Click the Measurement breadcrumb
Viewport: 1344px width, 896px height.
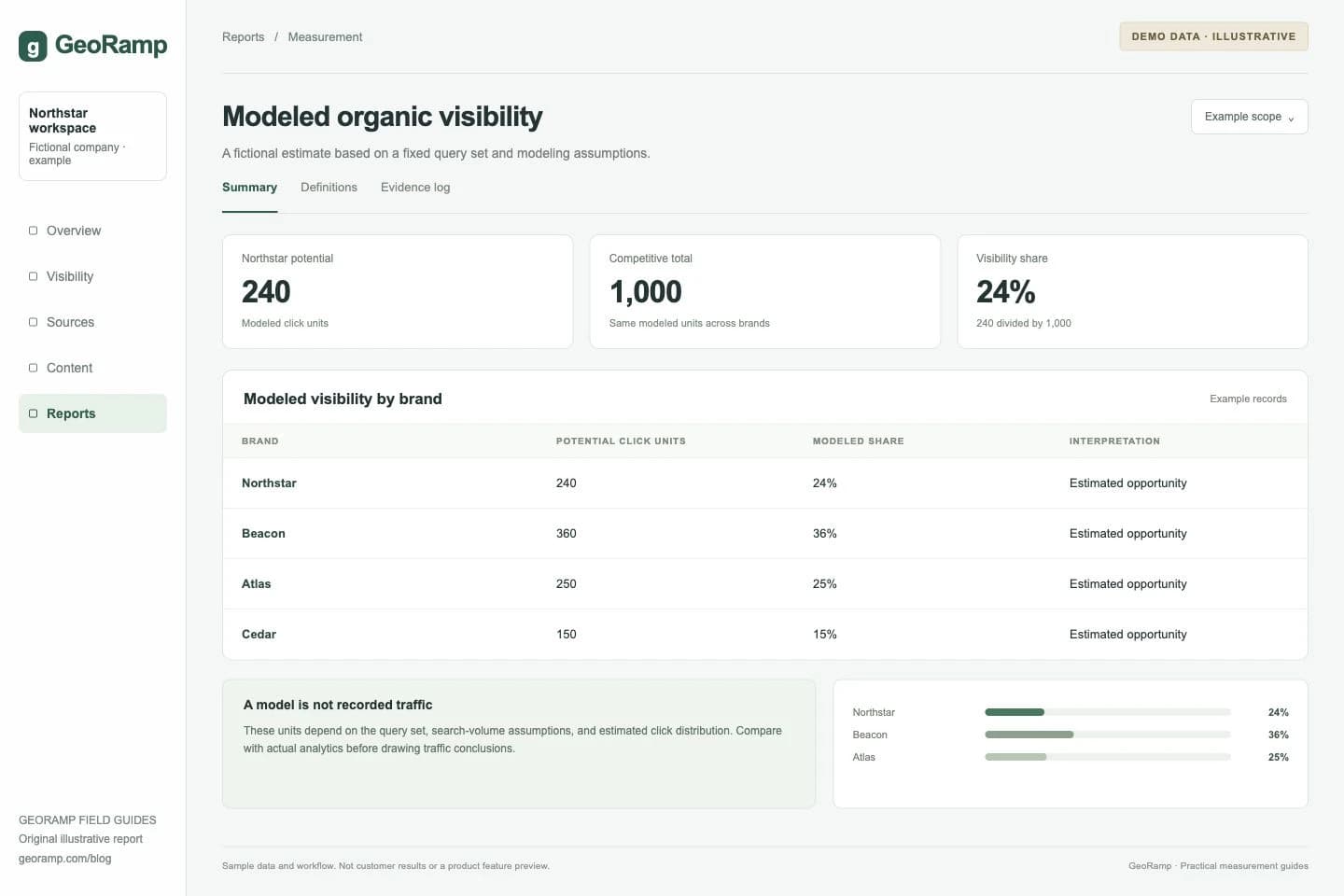[x=325, y=37]
